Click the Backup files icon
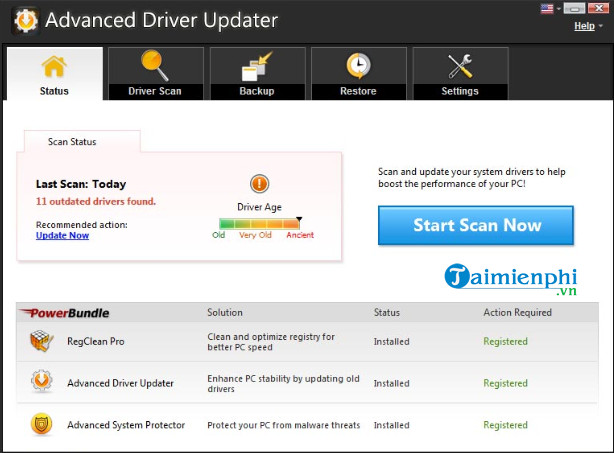This screenshot has width=614, height=453. coord(257,66)
